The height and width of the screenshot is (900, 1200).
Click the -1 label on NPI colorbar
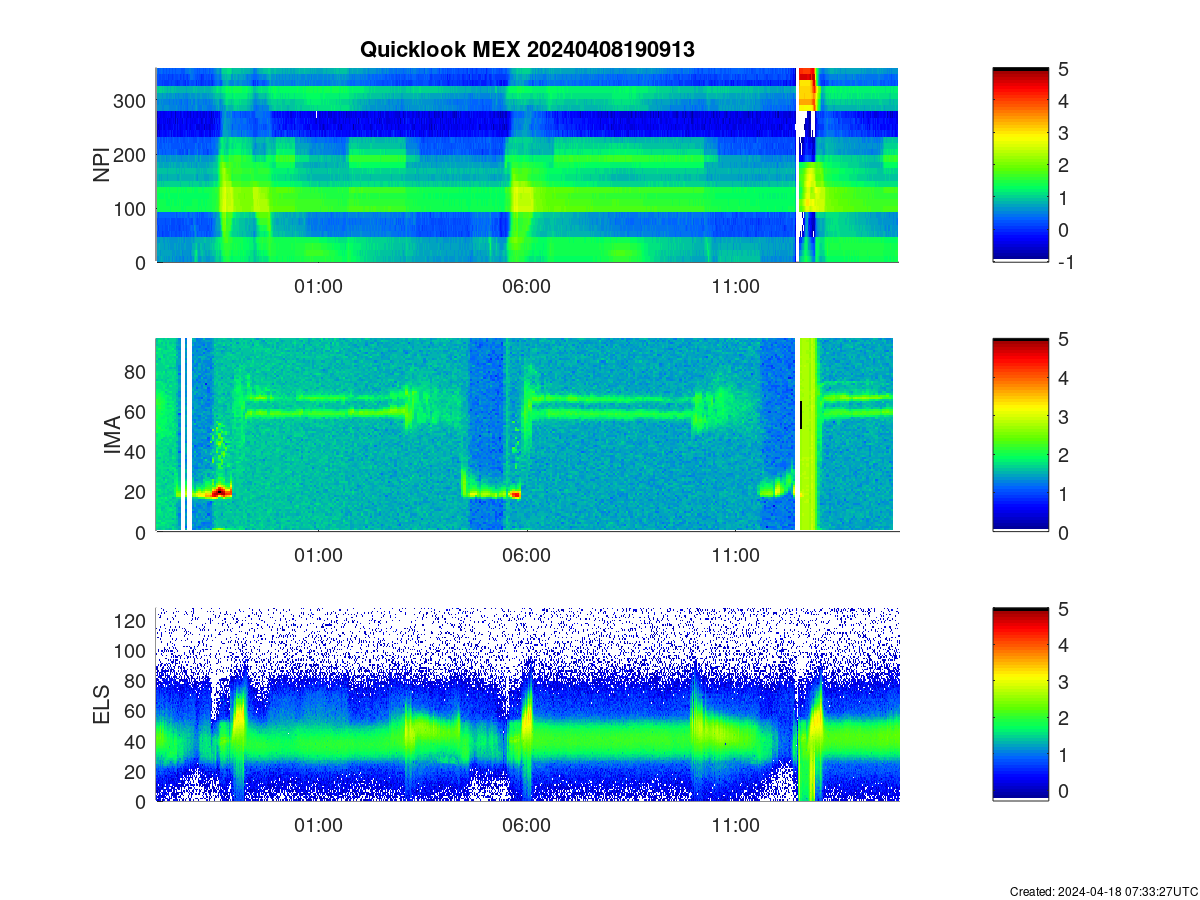pos(1067,262)
